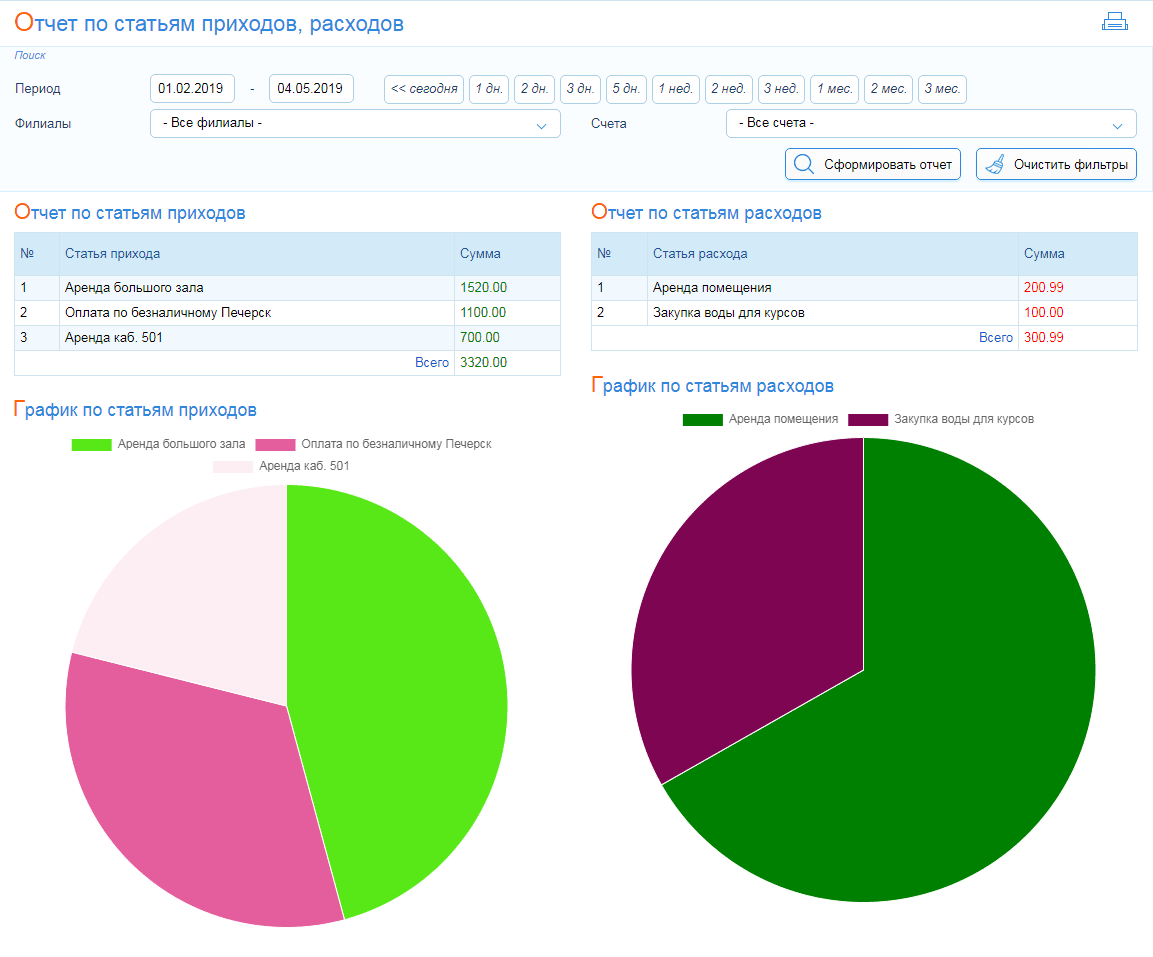Expand the Счета dropdown list

930,124
